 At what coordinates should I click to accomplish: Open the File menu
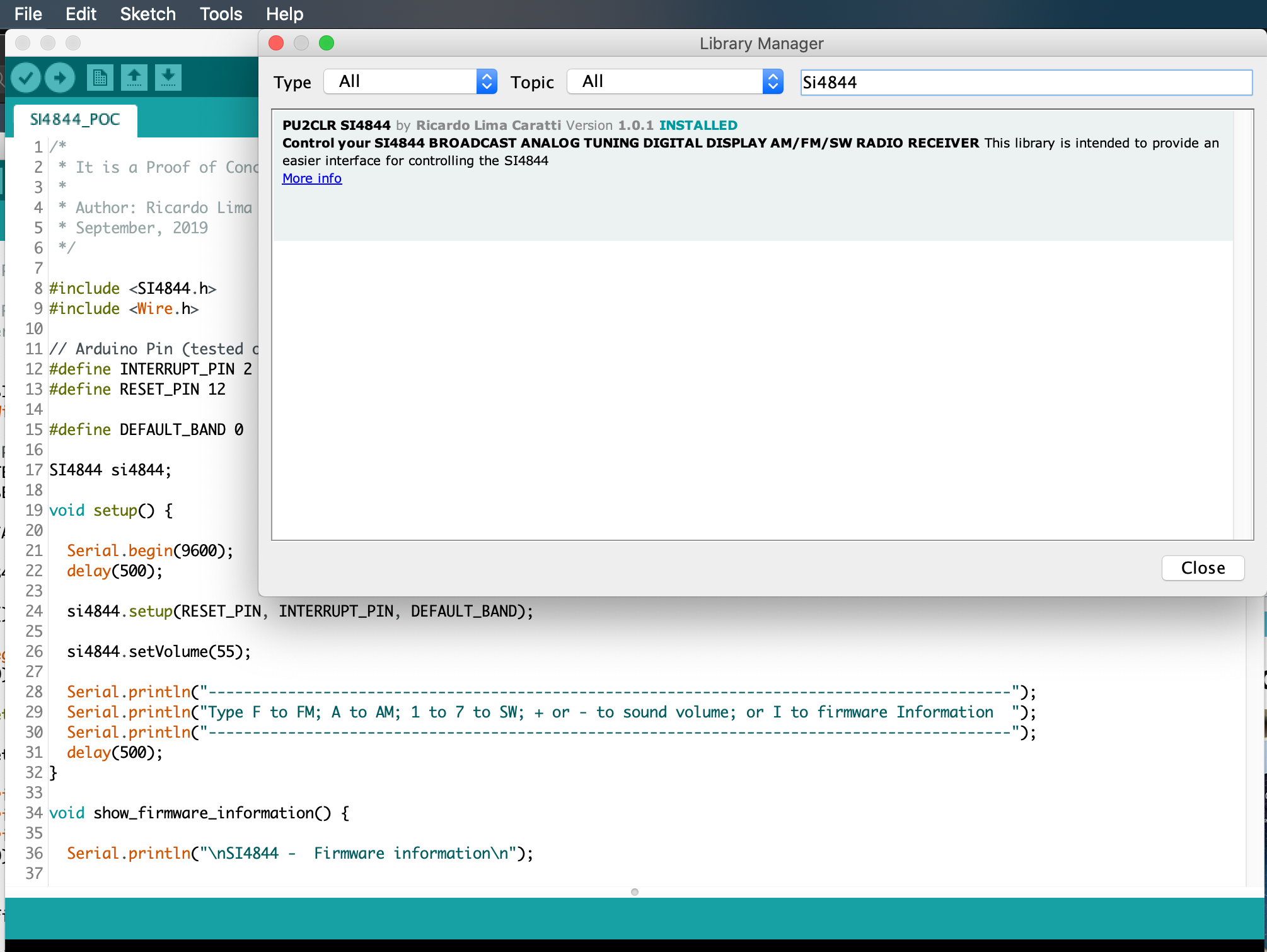[x=28, y=14]
